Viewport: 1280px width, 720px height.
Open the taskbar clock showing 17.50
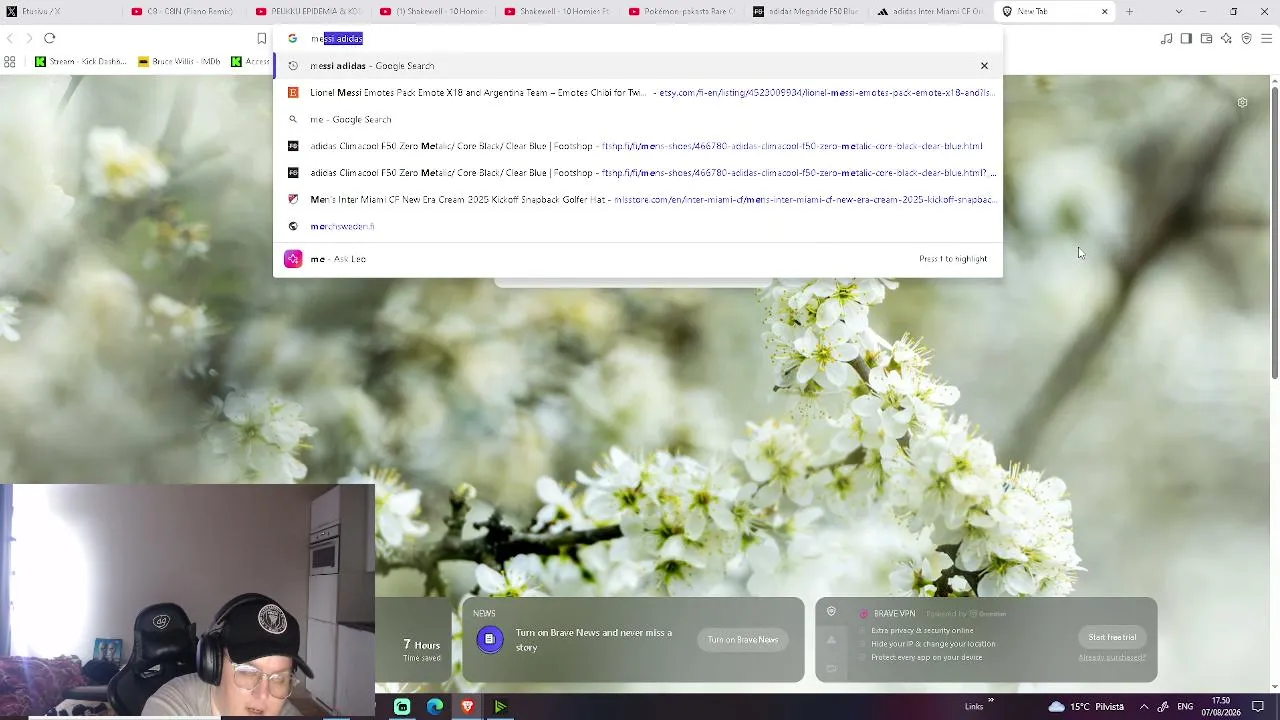click(x=1222, y=707)
